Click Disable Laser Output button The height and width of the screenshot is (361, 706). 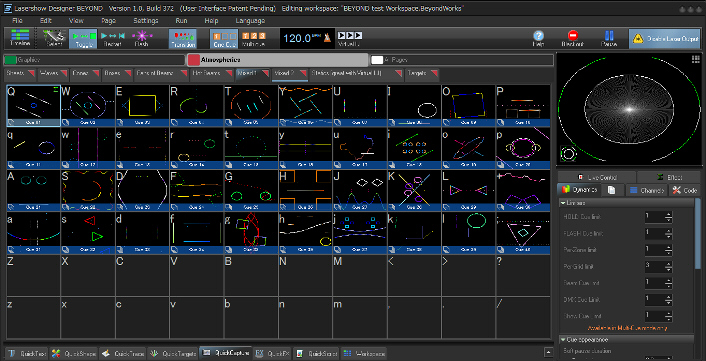pos(665,39)
